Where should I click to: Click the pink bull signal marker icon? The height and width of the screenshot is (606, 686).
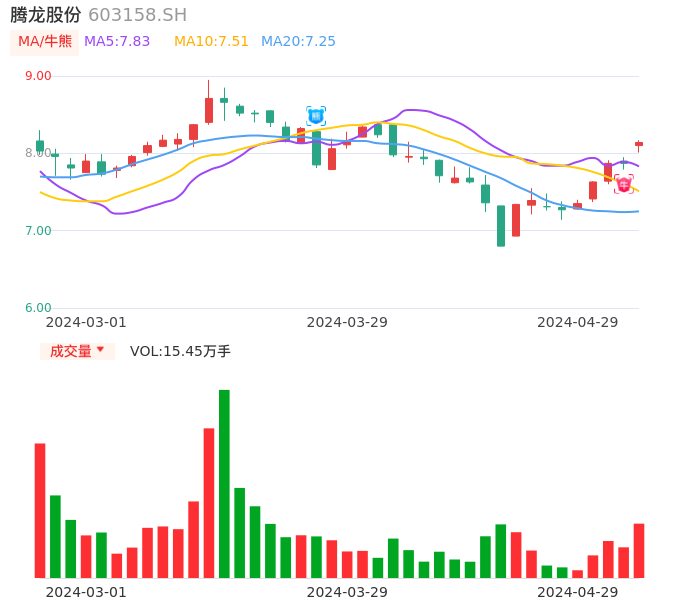(x=624, y=184)
